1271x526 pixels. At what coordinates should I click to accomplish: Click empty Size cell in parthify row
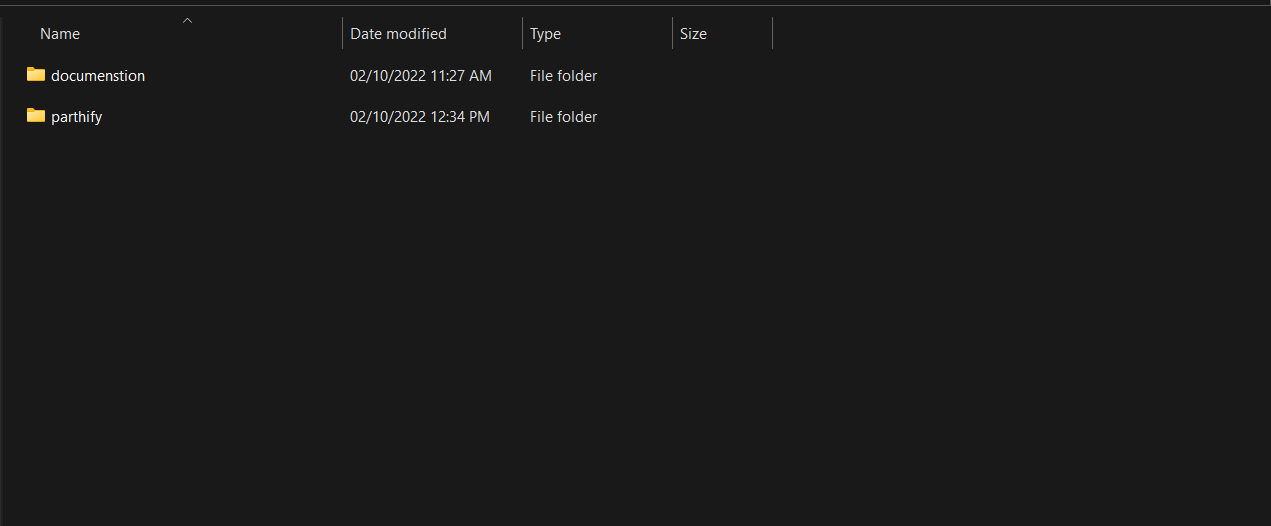(x=720, y=117)
